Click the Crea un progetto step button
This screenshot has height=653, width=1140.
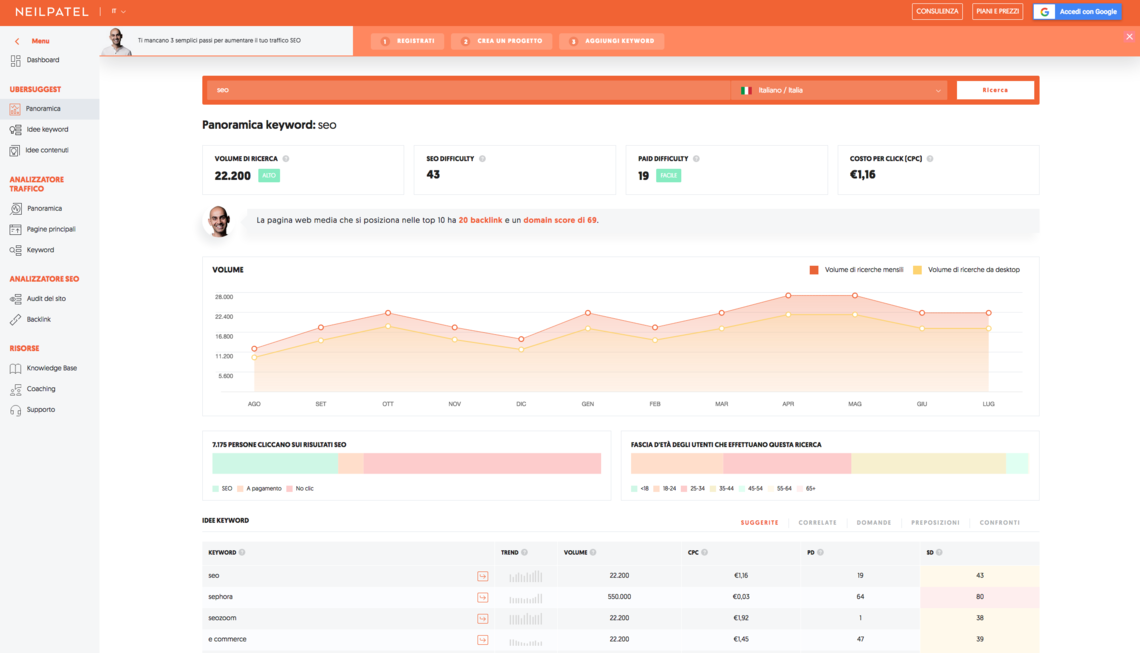[502, 41]
